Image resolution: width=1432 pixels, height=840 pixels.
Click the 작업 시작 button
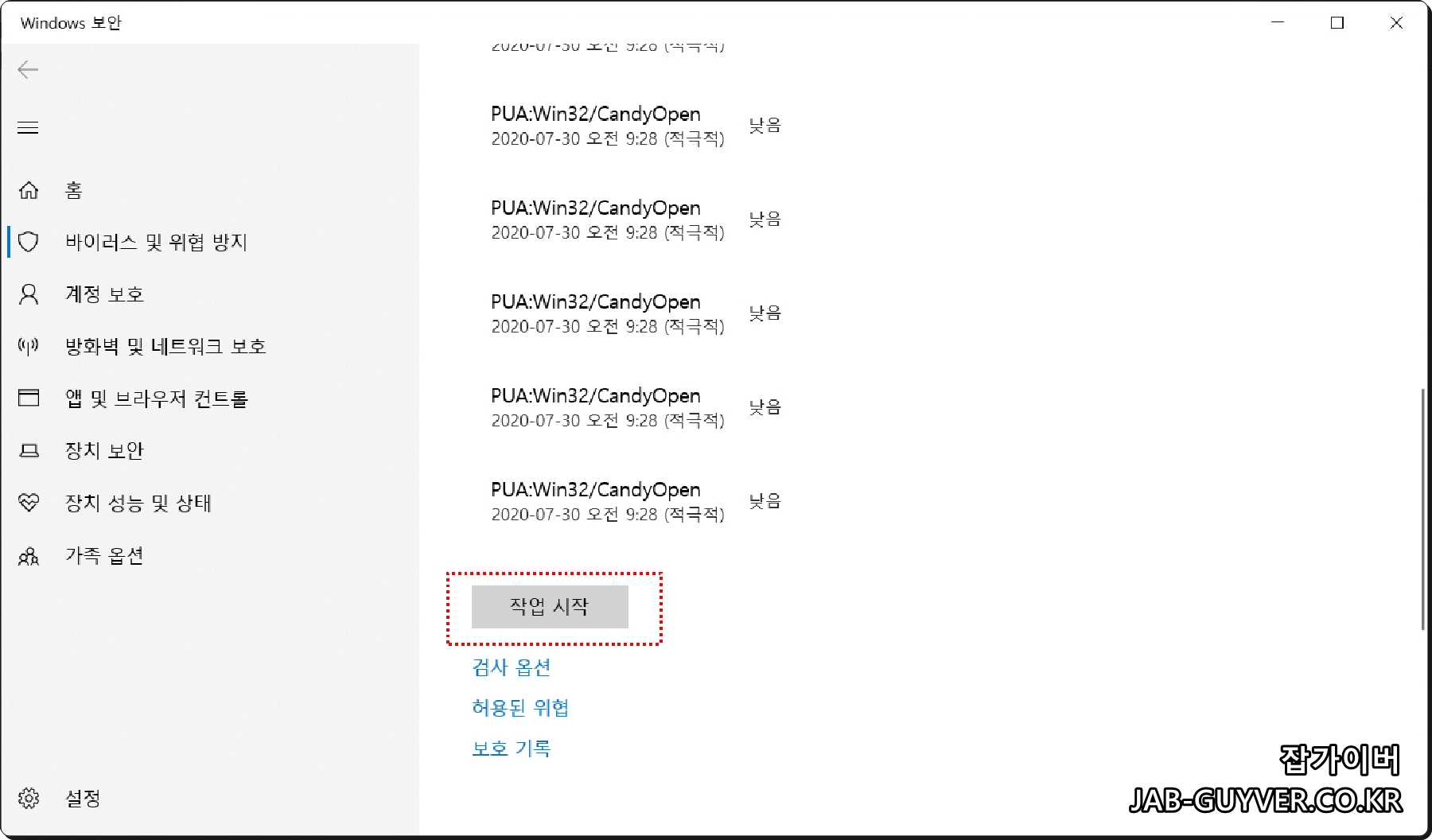(550, 607)
